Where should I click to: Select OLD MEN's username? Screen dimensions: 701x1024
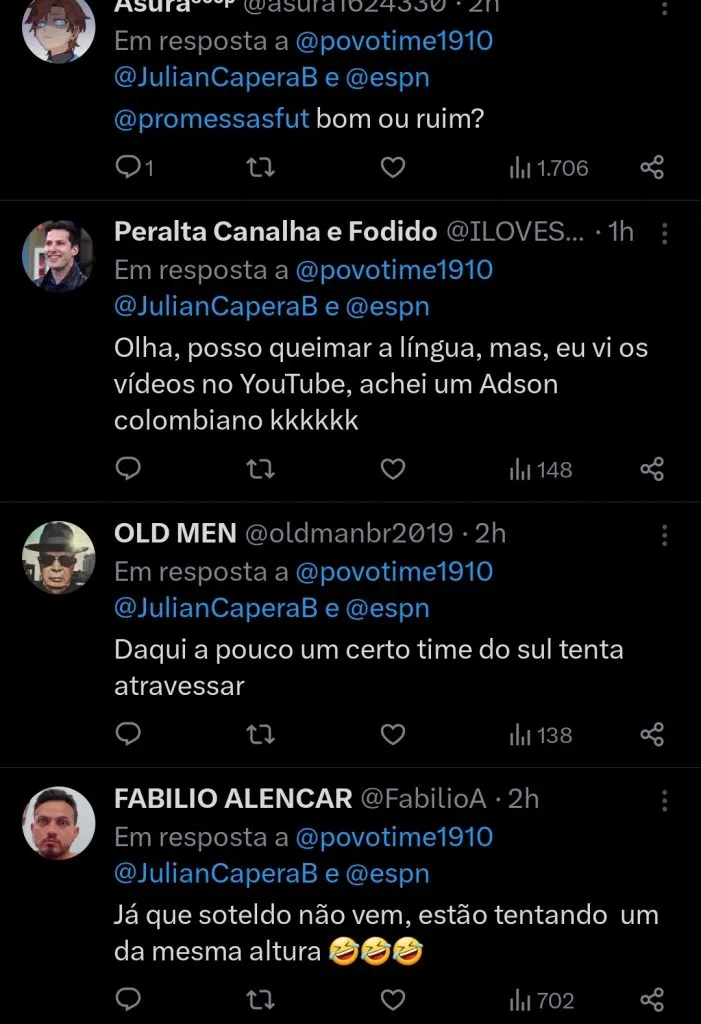click(173, 533)
